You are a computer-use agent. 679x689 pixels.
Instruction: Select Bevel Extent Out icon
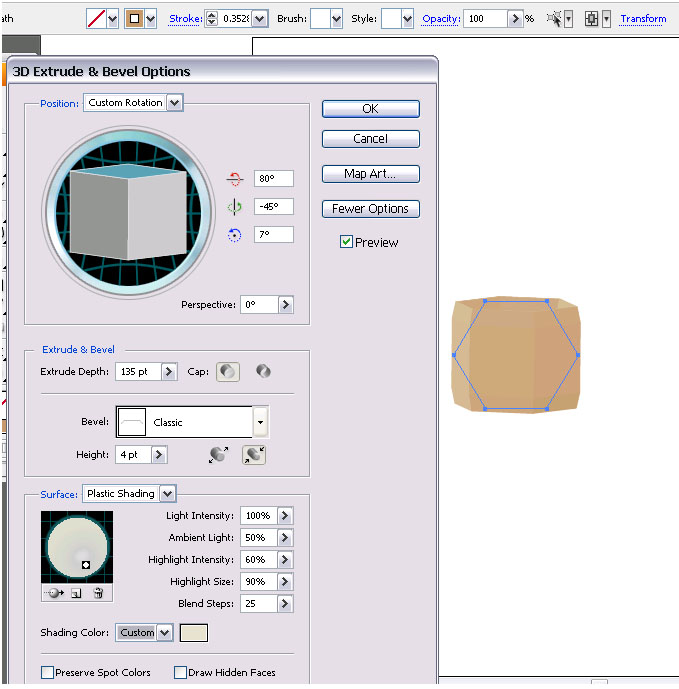(217, 455)
